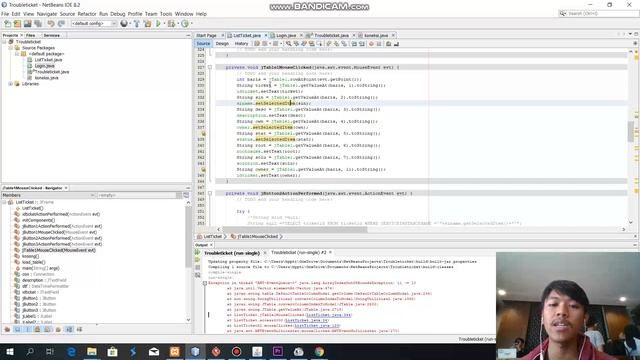Switch to the Troubleticket.java editor tab
This screenshot has height=360, width=640.
point(331,36)
